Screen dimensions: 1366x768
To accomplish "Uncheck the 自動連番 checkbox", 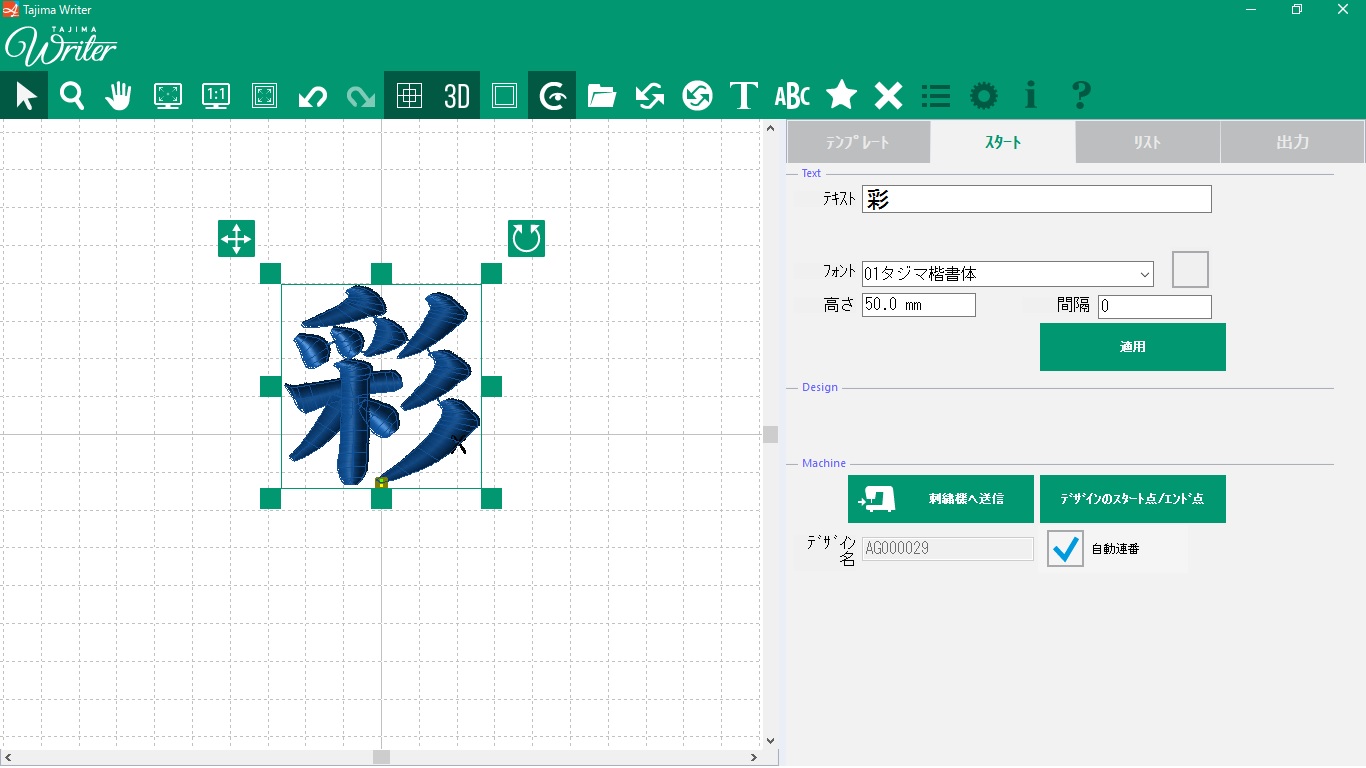I will (x=1065, y=548).
